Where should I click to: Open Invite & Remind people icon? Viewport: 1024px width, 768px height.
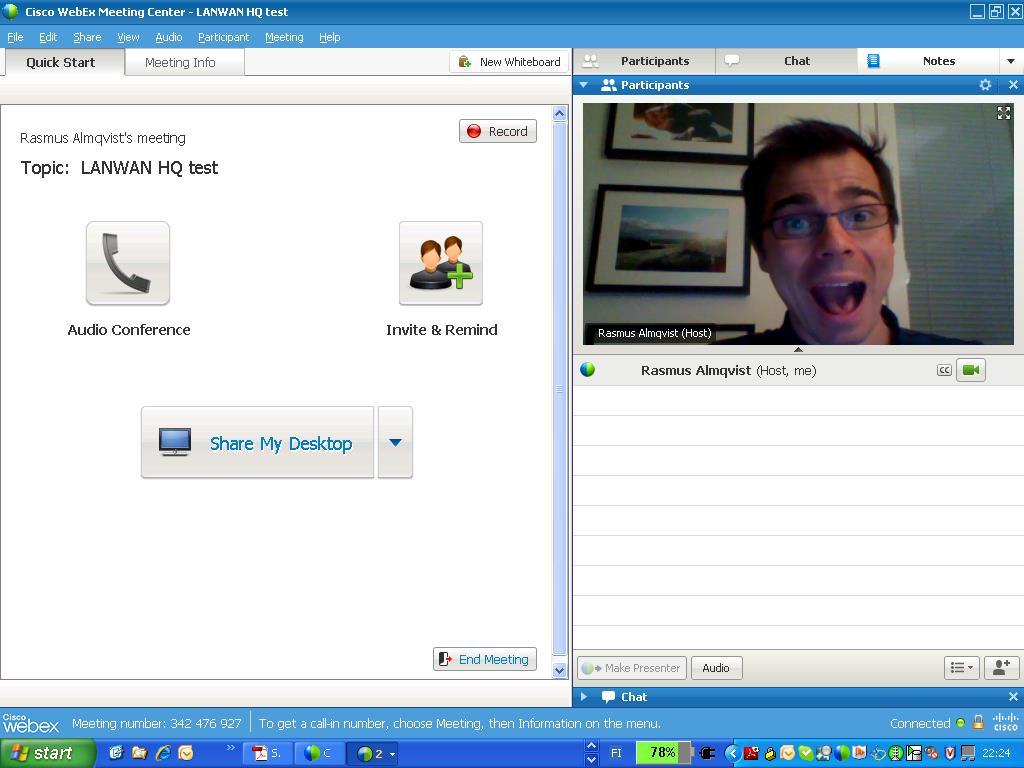tap(441, 263)
